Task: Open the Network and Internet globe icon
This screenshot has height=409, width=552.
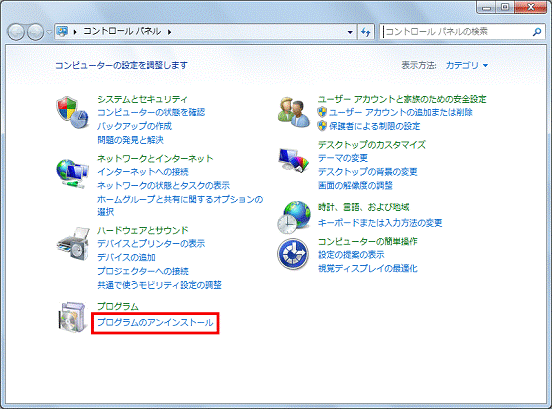Action: pos(72,174)
